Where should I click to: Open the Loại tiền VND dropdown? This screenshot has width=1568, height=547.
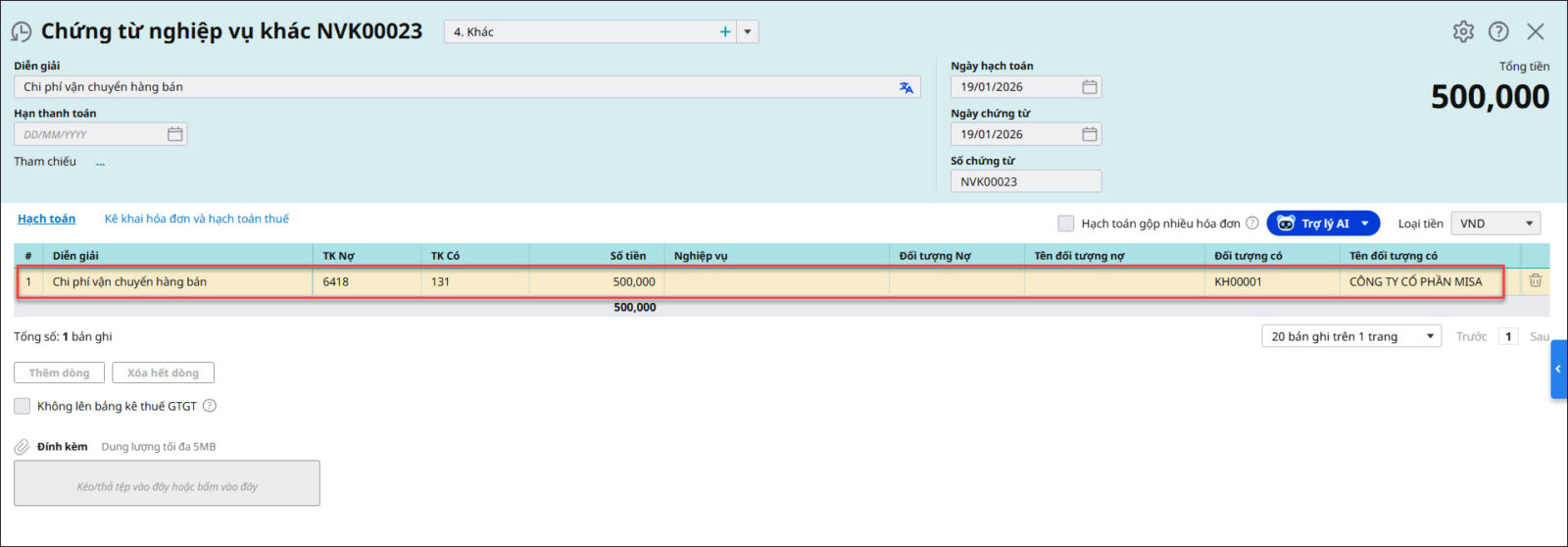point(1495,224)
